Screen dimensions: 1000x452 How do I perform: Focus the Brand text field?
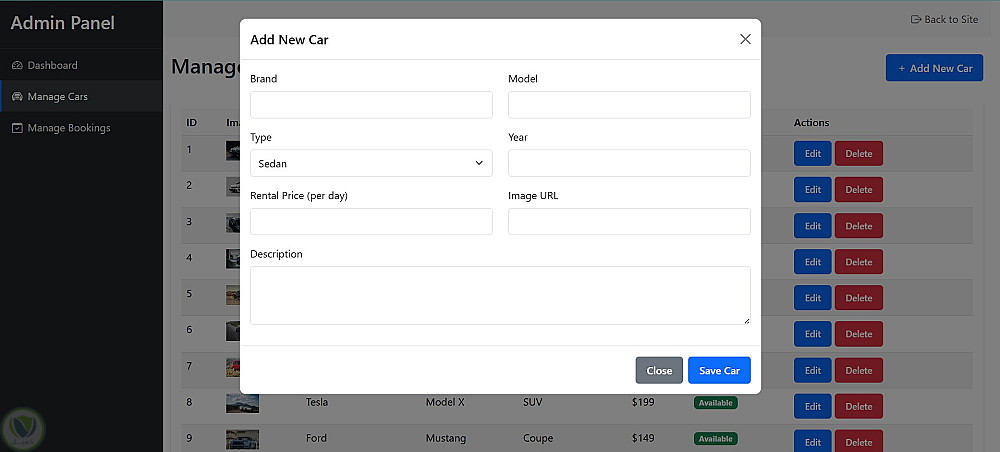pyautogui.click(x=371, y=105)
